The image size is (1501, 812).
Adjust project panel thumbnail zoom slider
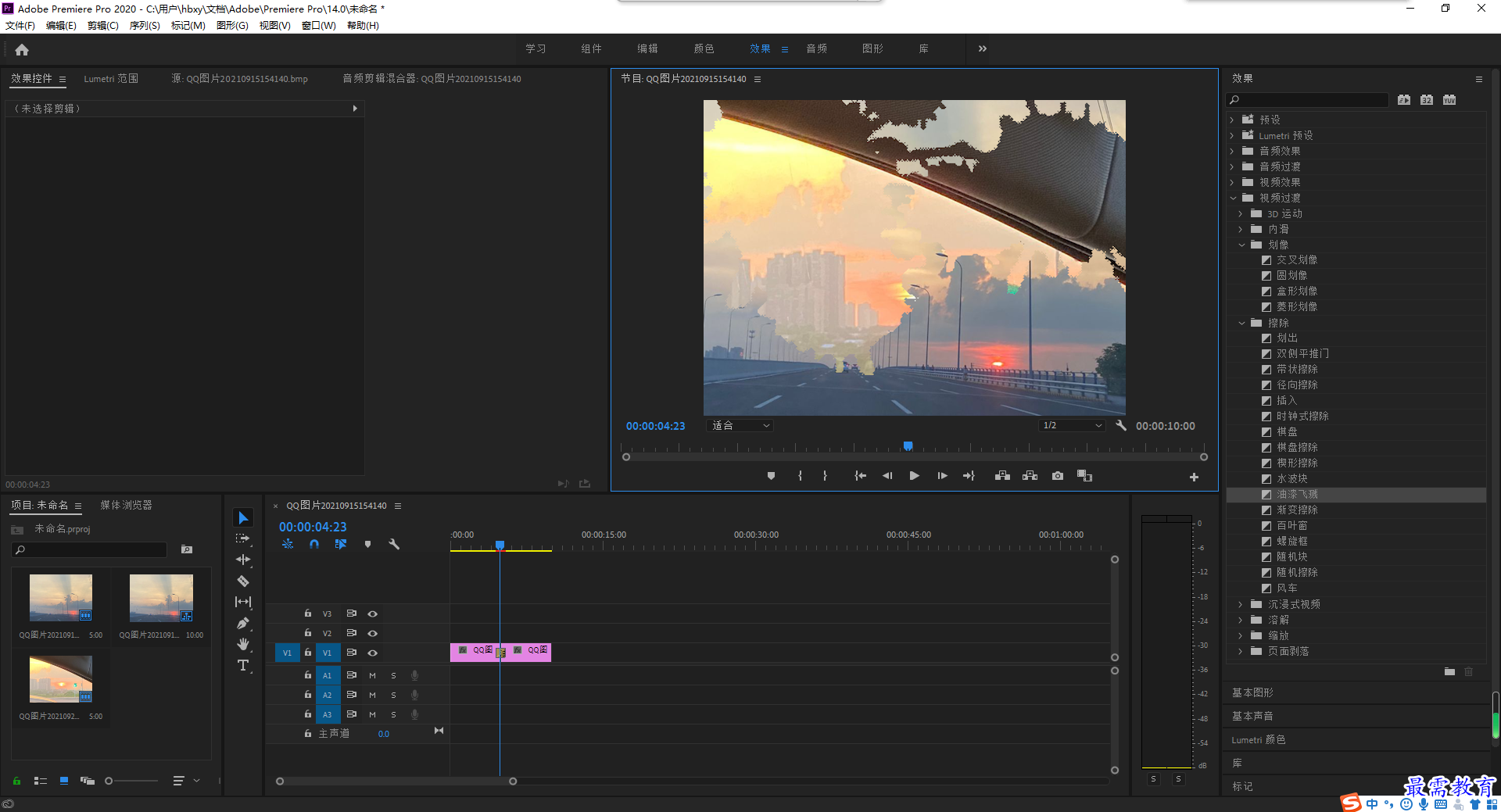(x=109, y=781)
